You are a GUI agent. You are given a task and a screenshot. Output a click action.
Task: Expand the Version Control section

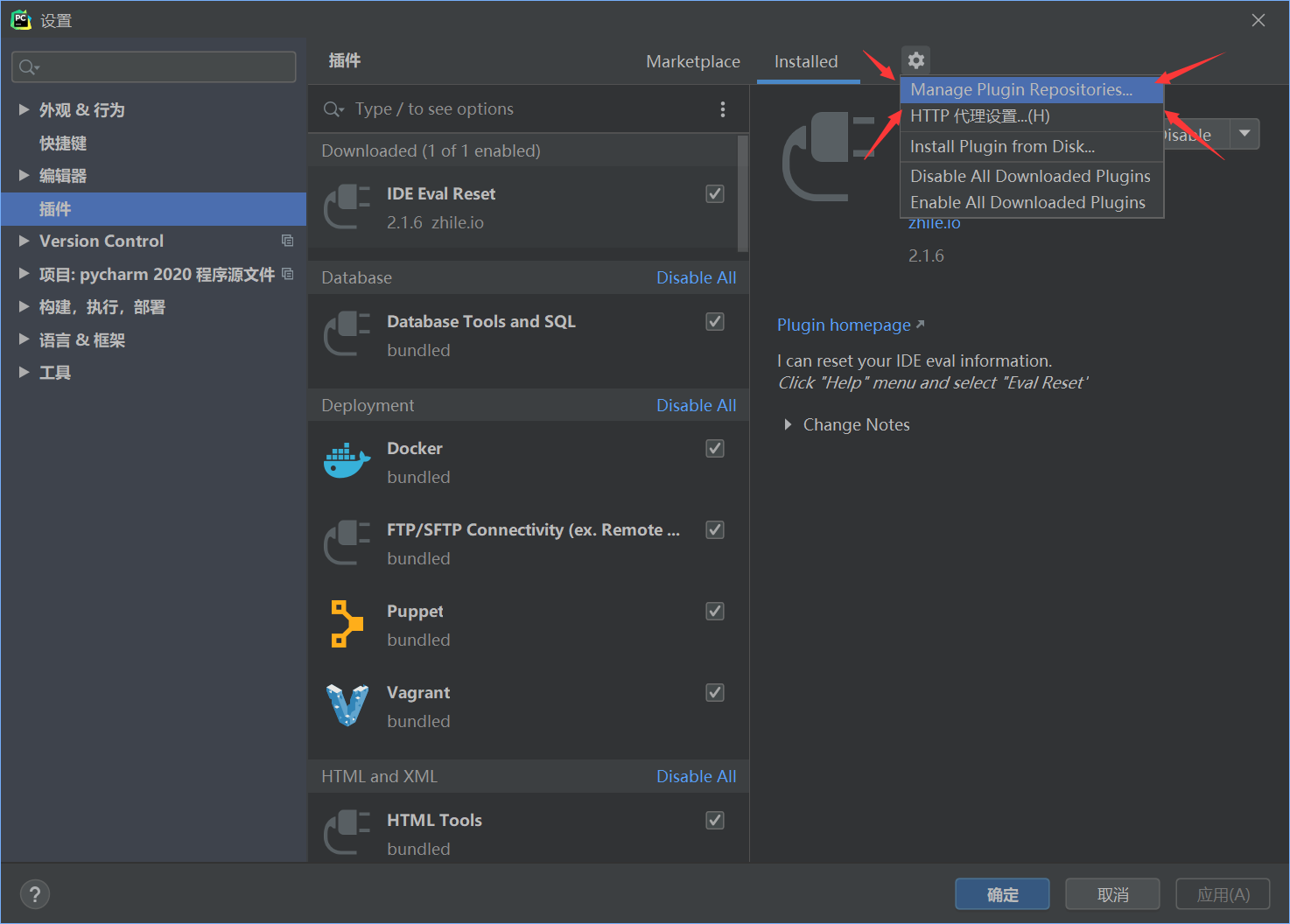coord(24,241)
